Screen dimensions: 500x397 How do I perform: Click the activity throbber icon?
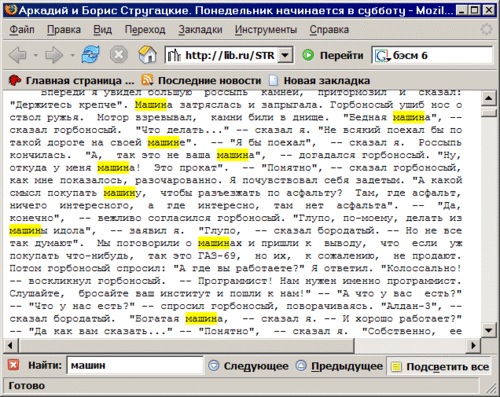(486, 29)
